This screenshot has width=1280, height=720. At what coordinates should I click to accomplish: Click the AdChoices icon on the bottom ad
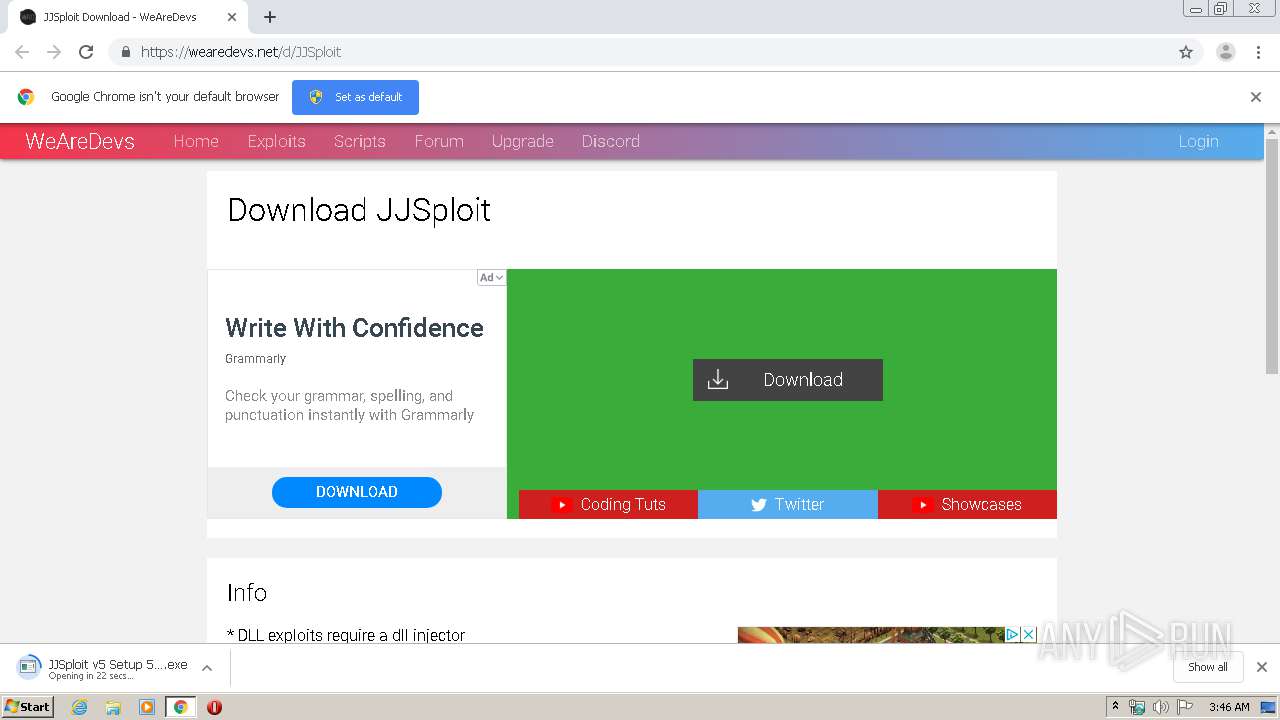[x=1012, y=634]
